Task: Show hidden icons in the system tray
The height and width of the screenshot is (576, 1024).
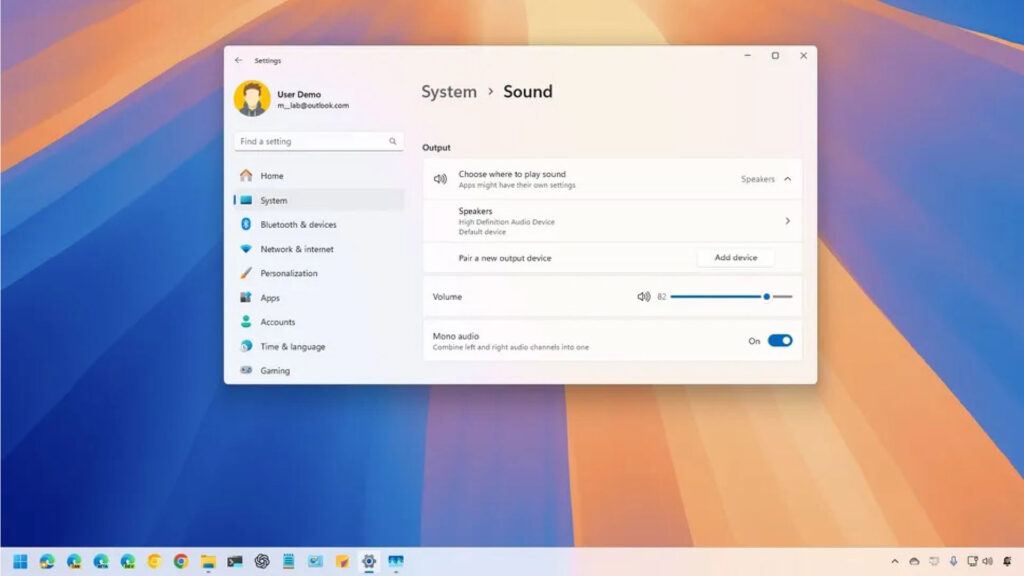Action: 895,561
